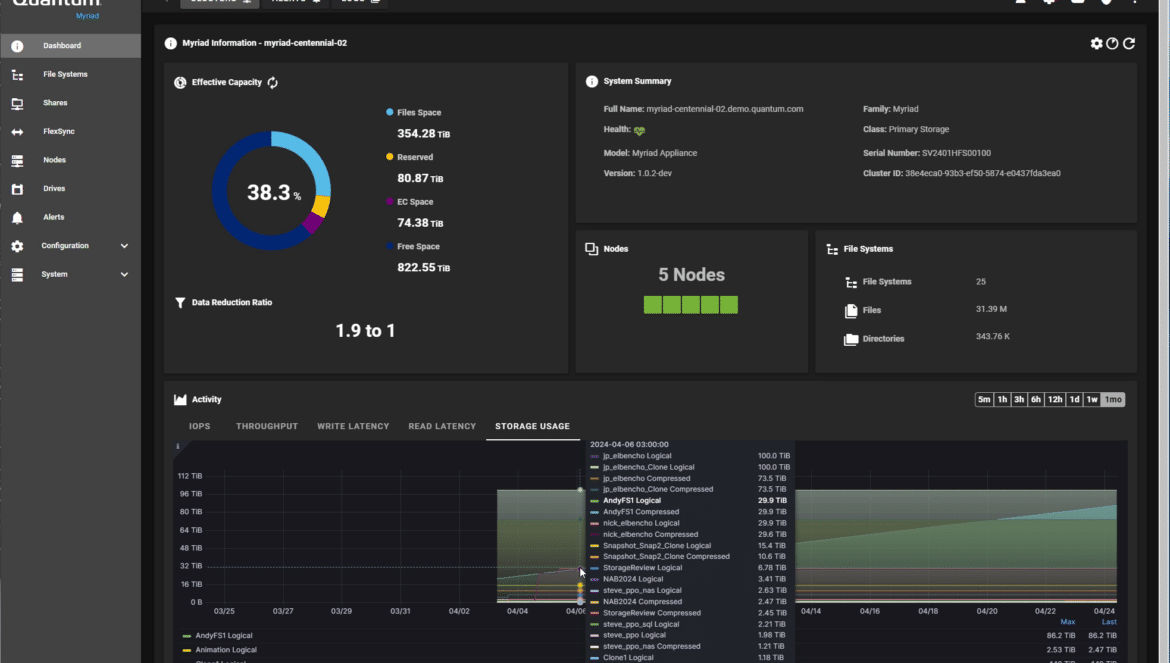Select the 3h time range
The width and height of the screenshot is (1170, 663).
coord(1019,400)
